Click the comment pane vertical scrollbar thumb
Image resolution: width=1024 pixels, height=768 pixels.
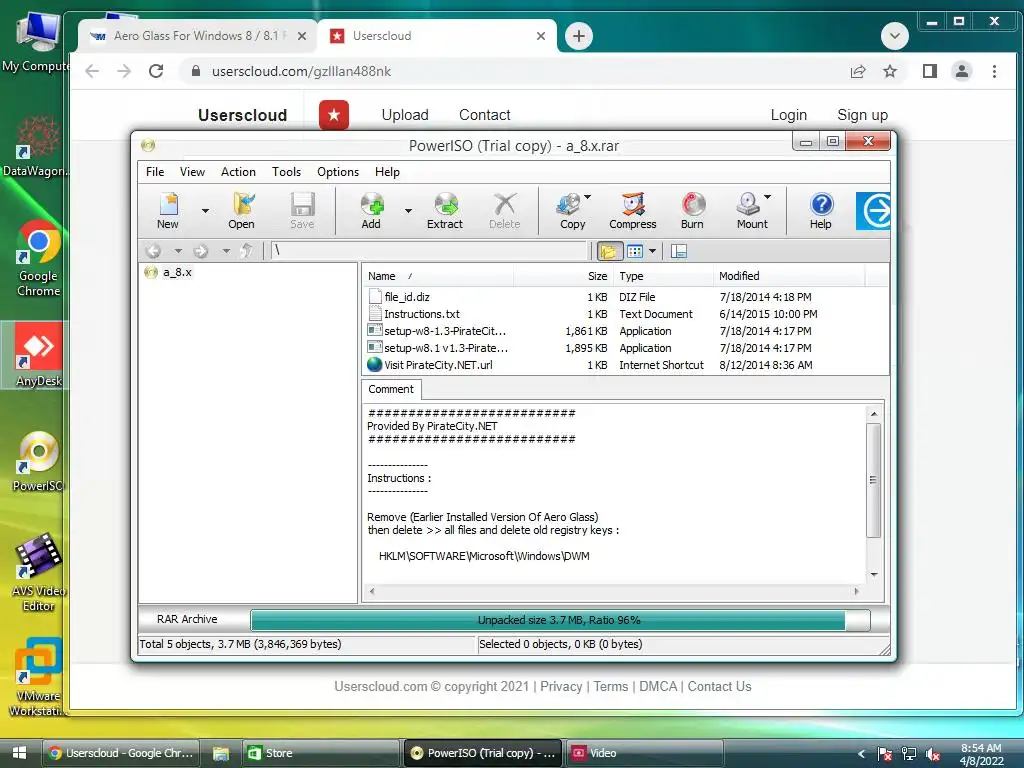pos(873,480)
